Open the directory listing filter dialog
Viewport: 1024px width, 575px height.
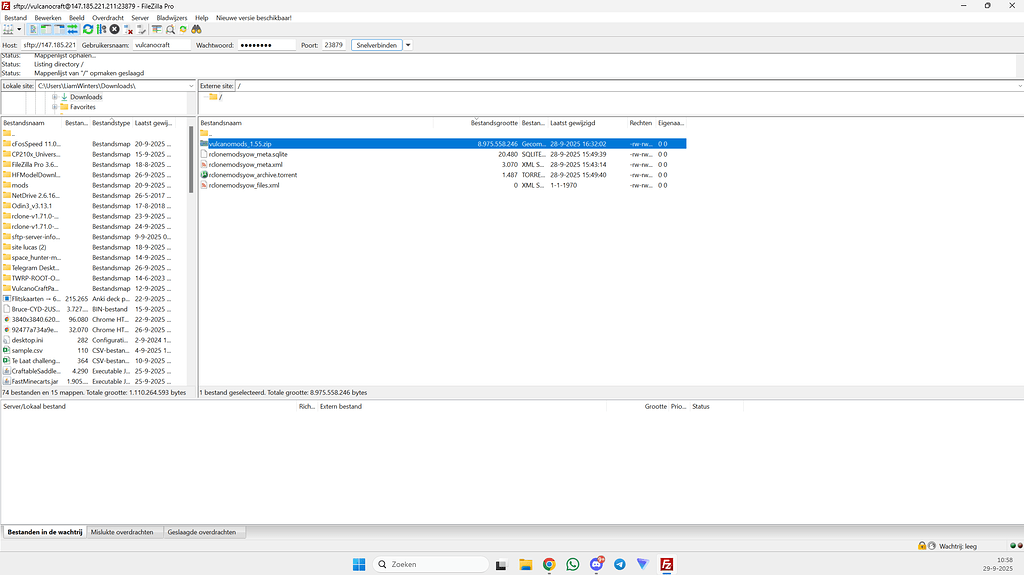point(157,29)
